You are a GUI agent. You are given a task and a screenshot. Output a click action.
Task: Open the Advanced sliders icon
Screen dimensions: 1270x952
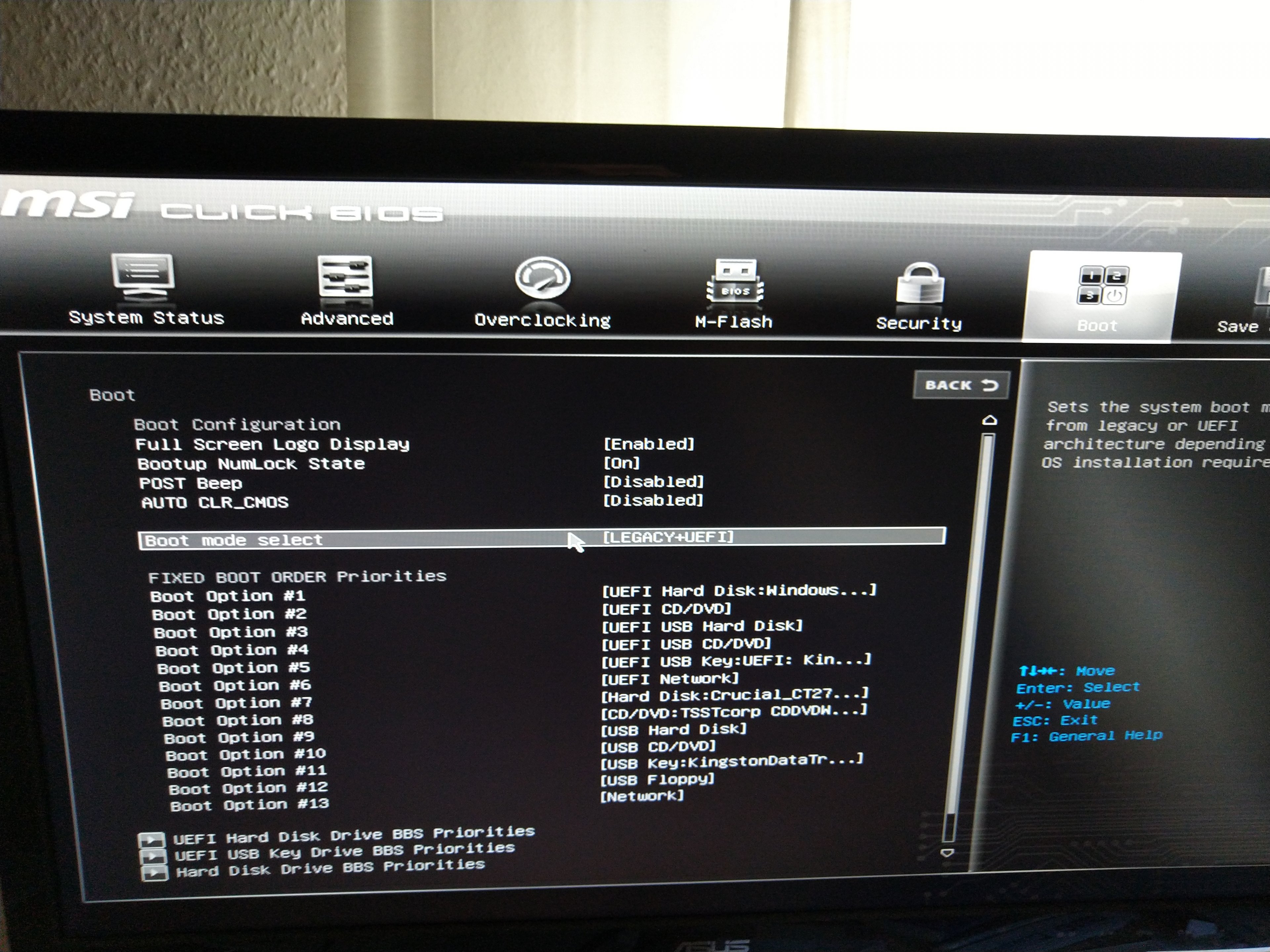[x=346, y=277]
